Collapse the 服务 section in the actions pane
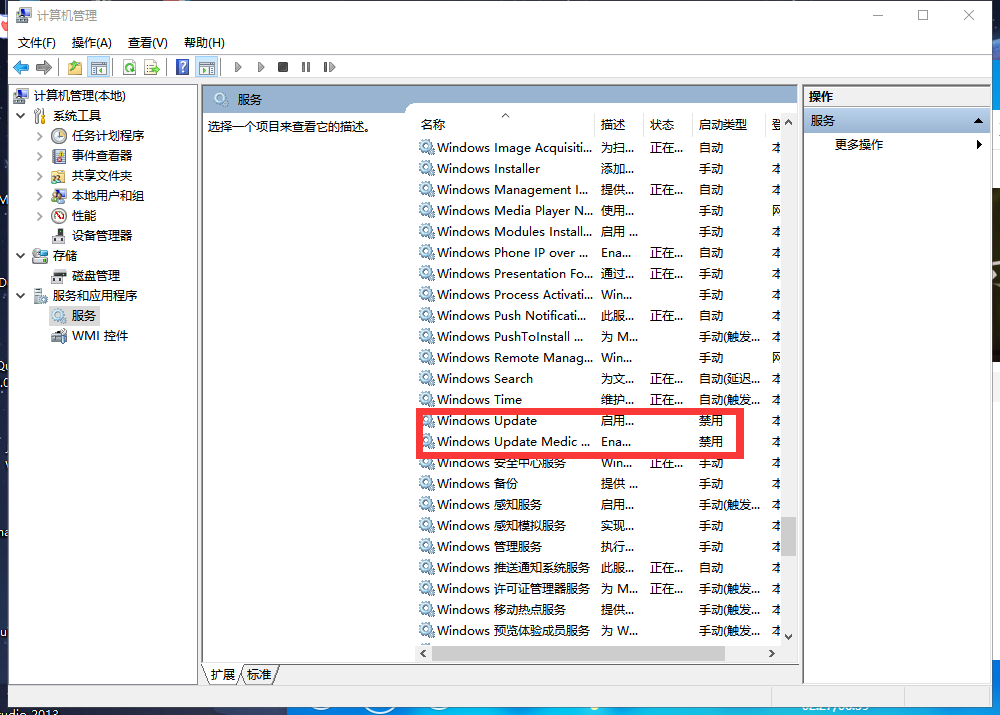 (978, 121)
